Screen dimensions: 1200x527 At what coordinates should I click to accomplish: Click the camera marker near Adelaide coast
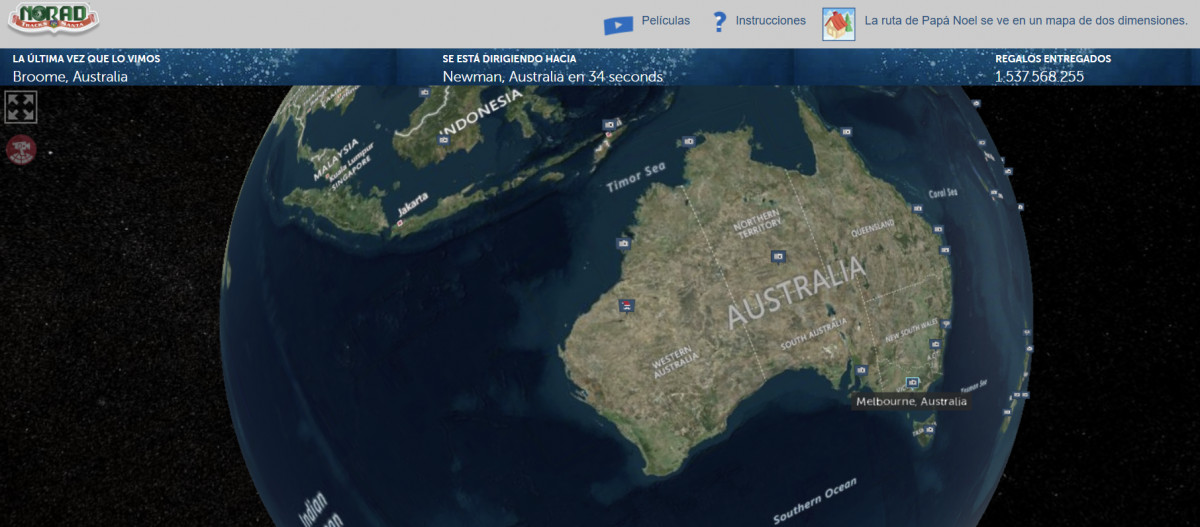[860, 369]
